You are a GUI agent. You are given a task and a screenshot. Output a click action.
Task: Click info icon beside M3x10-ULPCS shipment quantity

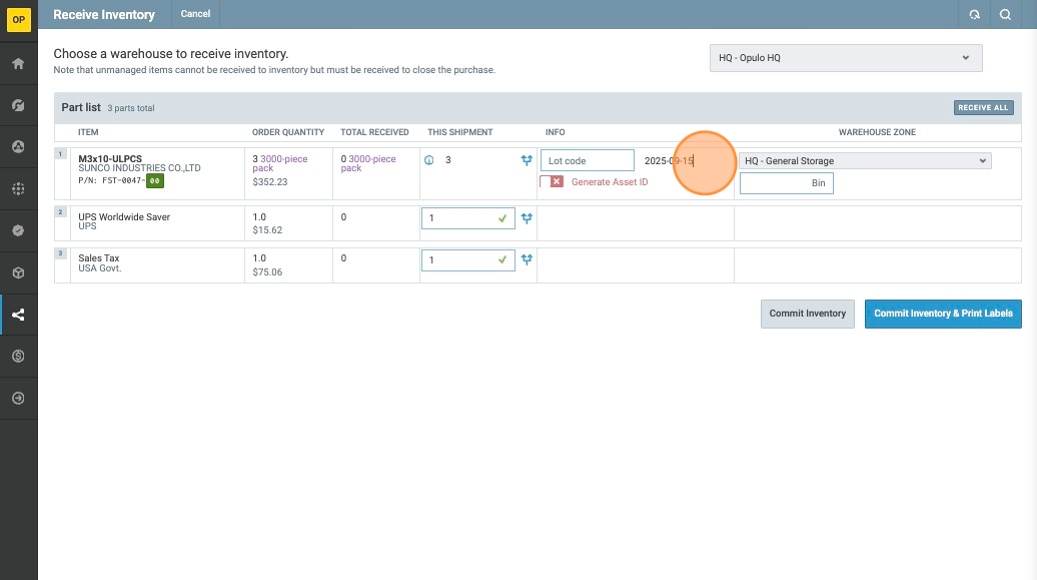point(429,160)
